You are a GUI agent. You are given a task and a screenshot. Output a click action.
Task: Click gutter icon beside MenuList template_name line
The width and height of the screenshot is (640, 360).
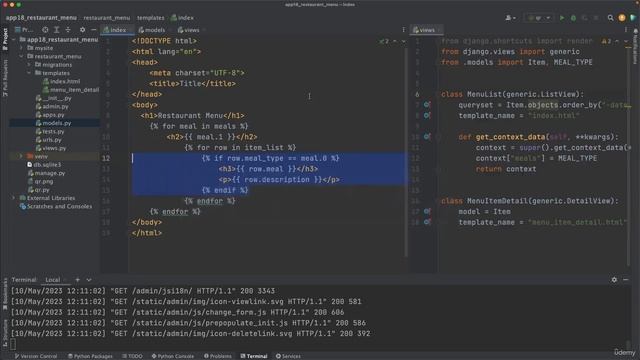[427, 116]
